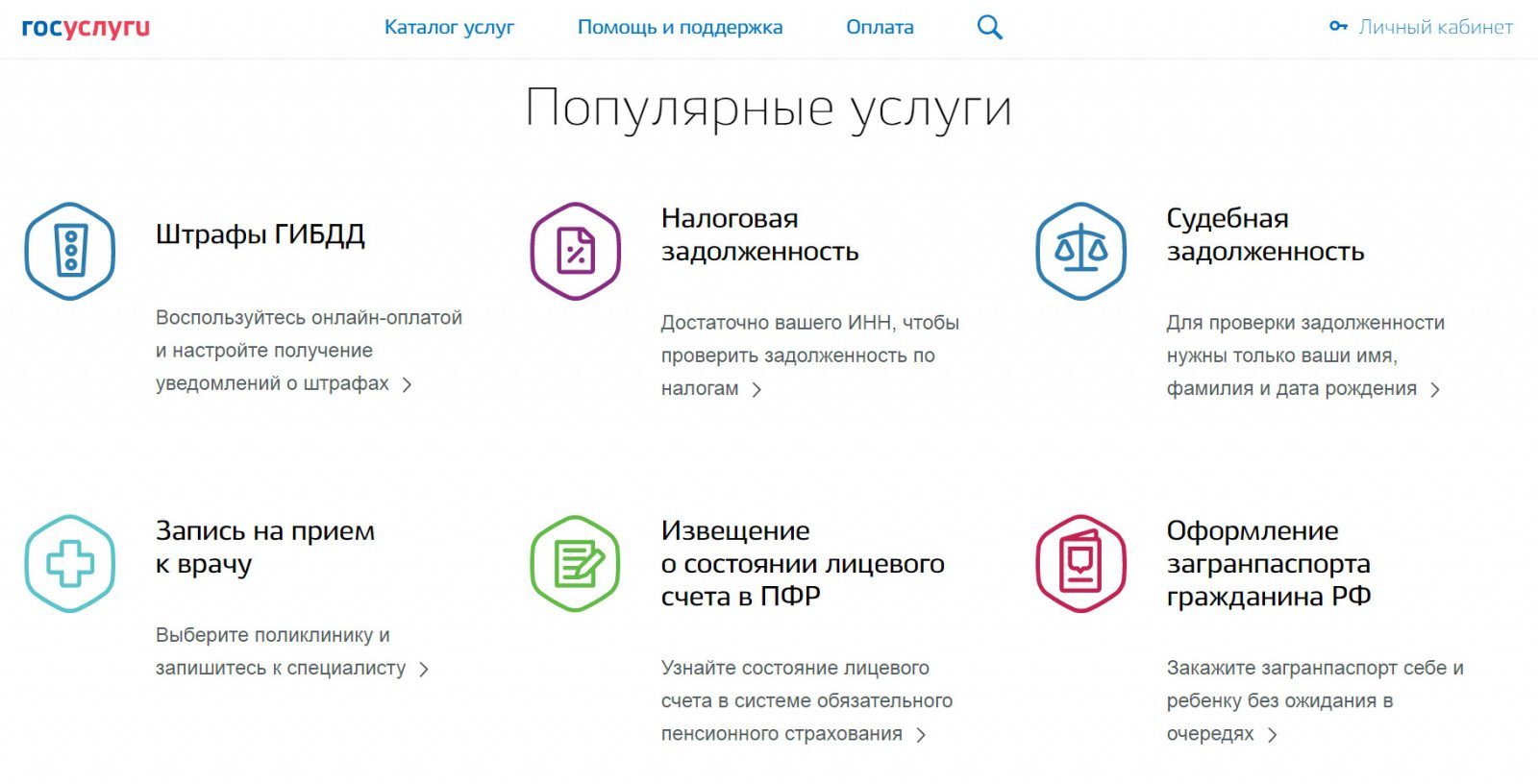
Task: Open Личный кабинет login link
Action: click(x=1435, y=27)
